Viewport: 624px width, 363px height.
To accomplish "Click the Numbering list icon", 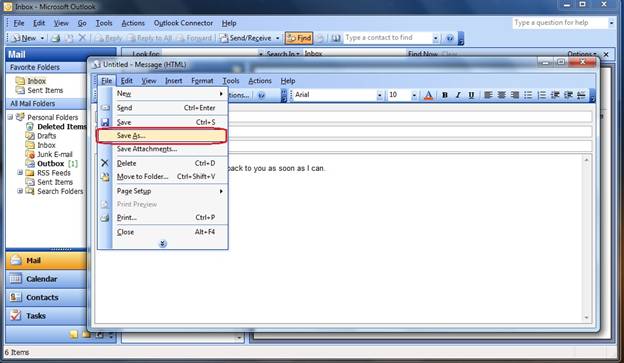I will tap(541, 95).
